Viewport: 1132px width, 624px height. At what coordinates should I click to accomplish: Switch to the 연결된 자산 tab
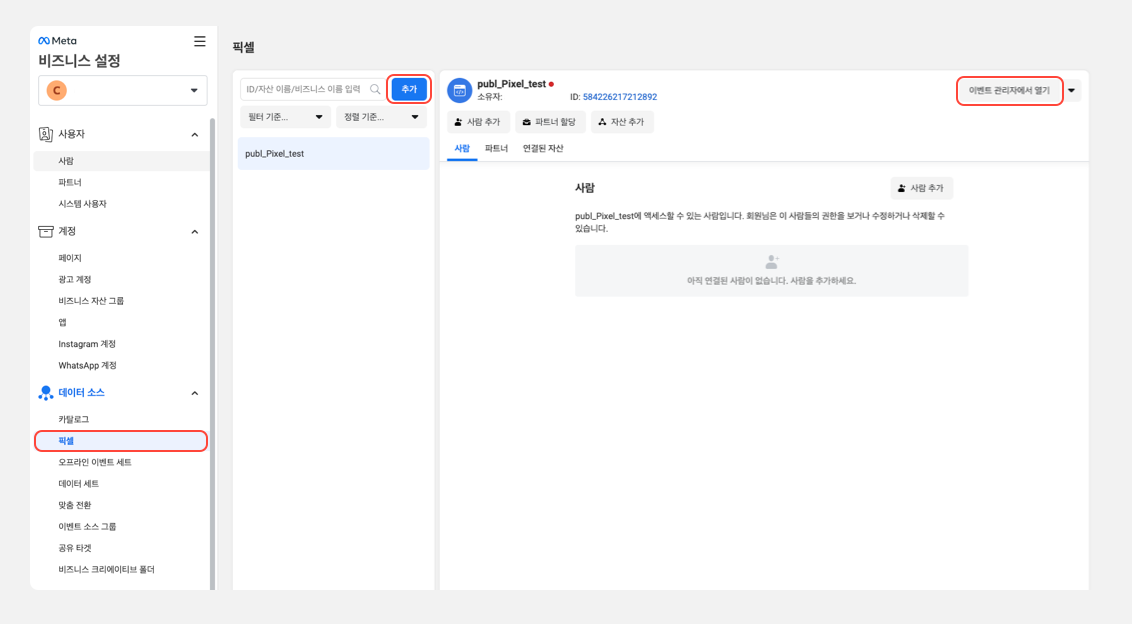(x=543, y=148)
